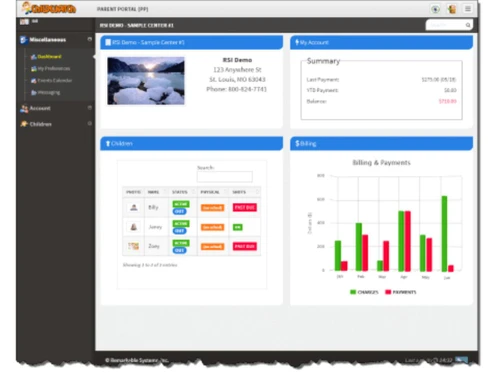500x375 pixels.
Task: Click the Messaging icon in sidebar
Action: click(33, 93)
